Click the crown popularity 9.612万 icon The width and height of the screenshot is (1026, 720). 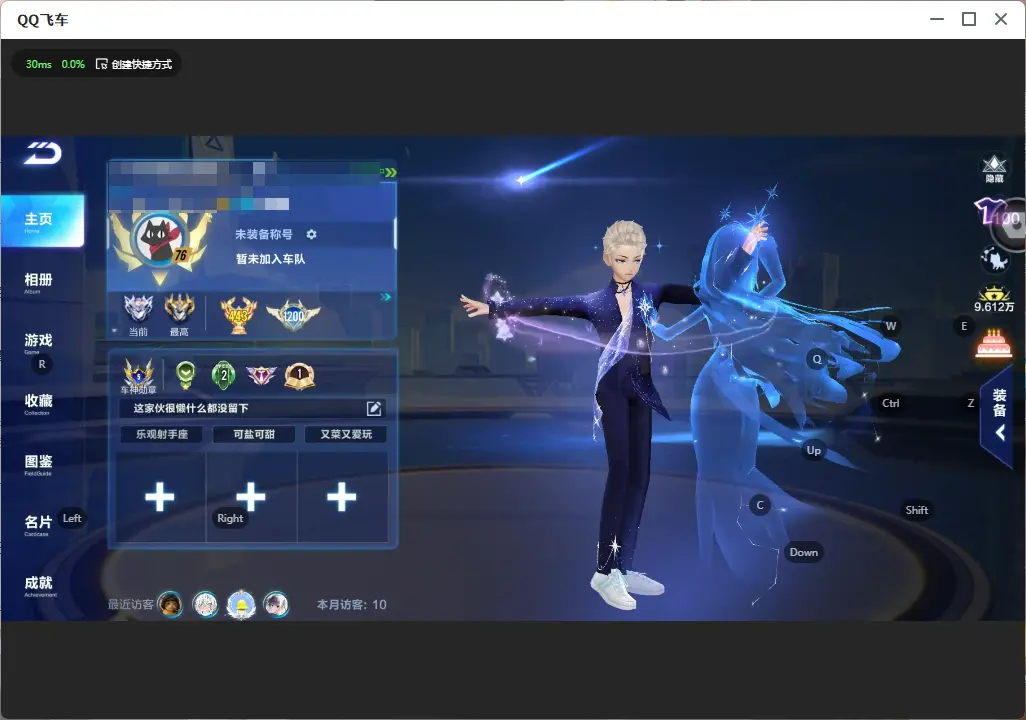tap(994, 300)
